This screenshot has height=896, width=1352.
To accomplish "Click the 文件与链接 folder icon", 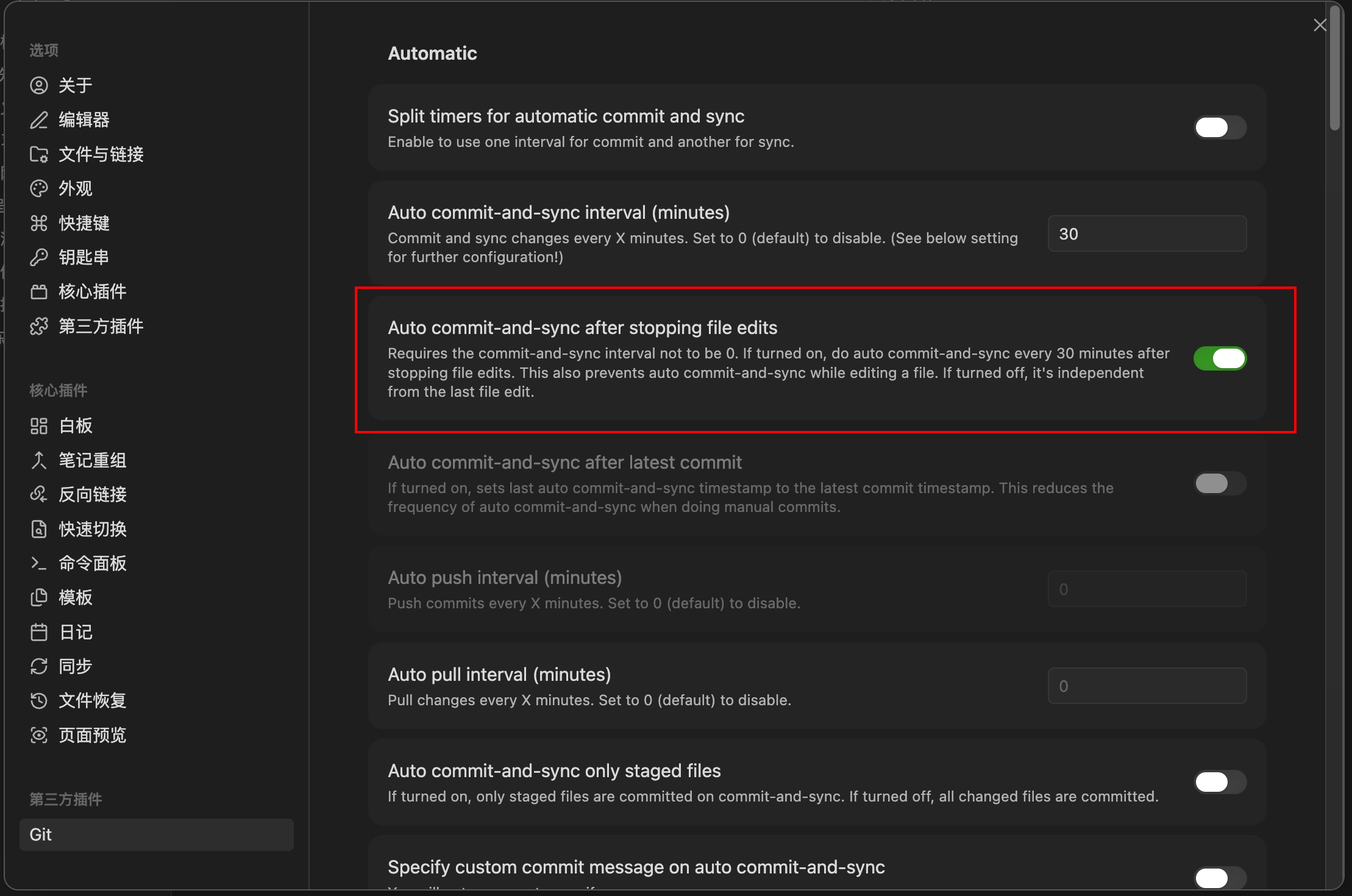I will coord(39,154).
